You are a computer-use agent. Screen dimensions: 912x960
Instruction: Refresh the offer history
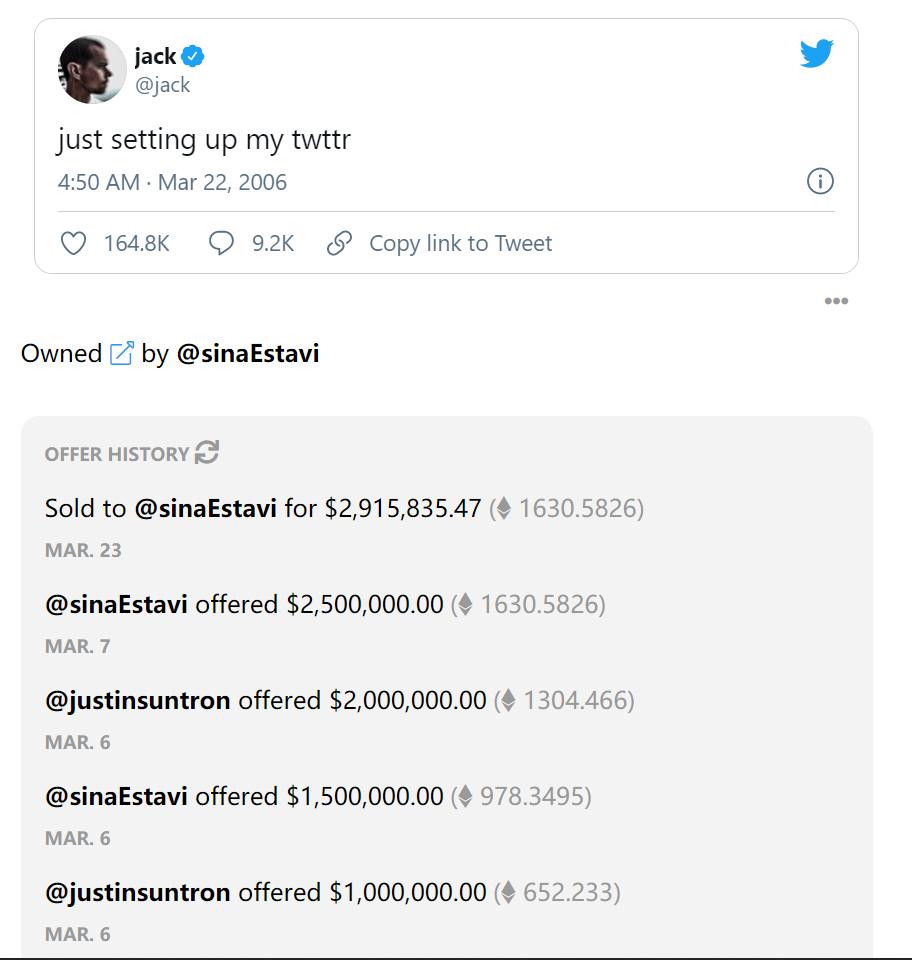coord(207,453)
